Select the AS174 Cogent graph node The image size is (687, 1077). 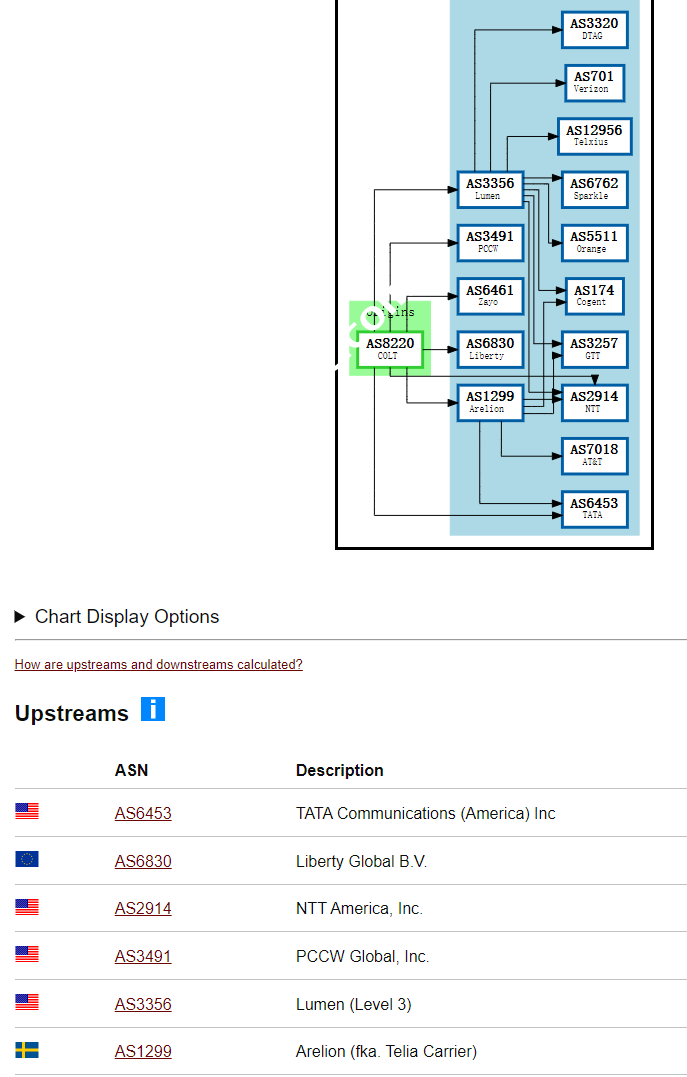point(594,296)
